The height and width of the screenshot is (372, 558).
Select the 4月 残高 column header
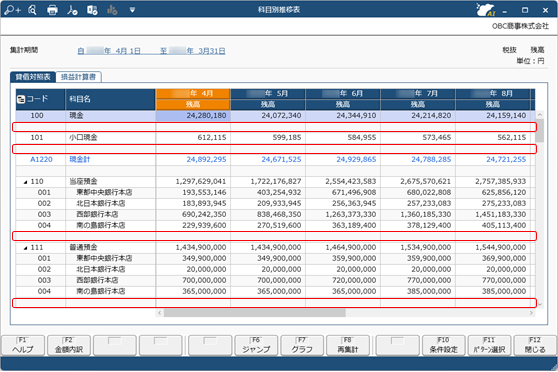coord(193,104)
